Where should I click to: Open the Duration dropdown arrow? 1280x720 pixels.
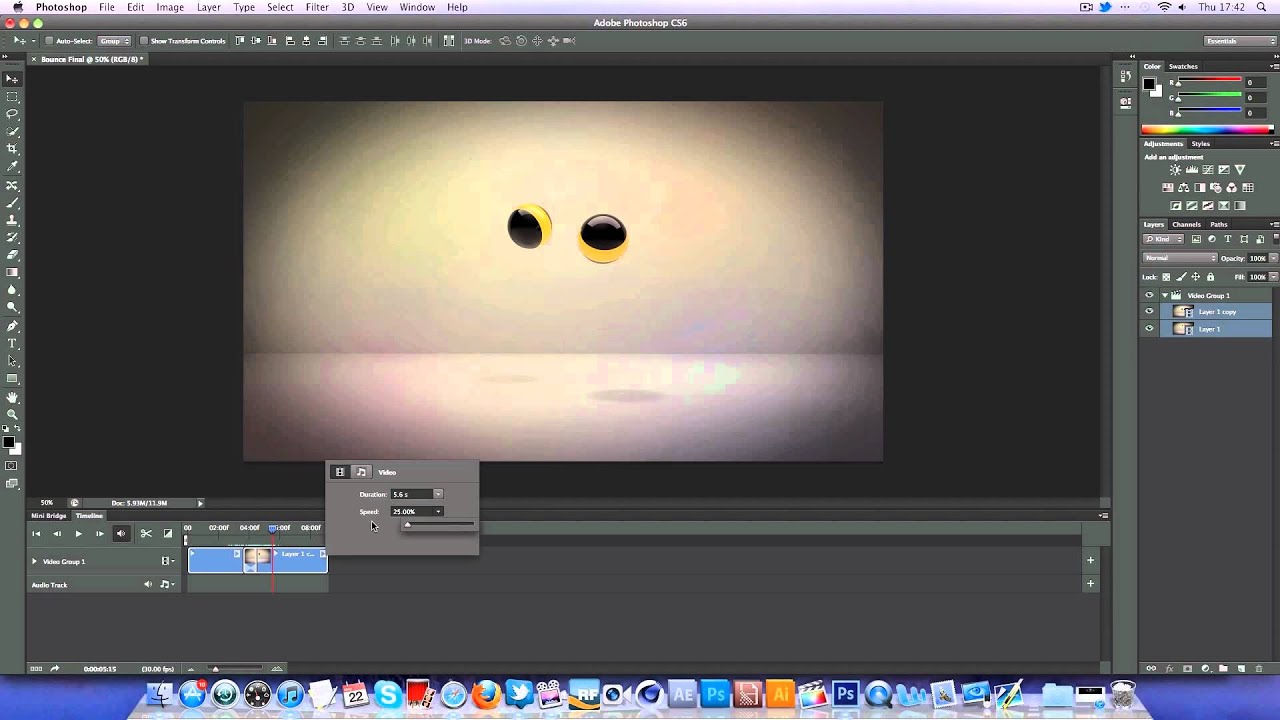pyautogui.click(x=437, y=494)
